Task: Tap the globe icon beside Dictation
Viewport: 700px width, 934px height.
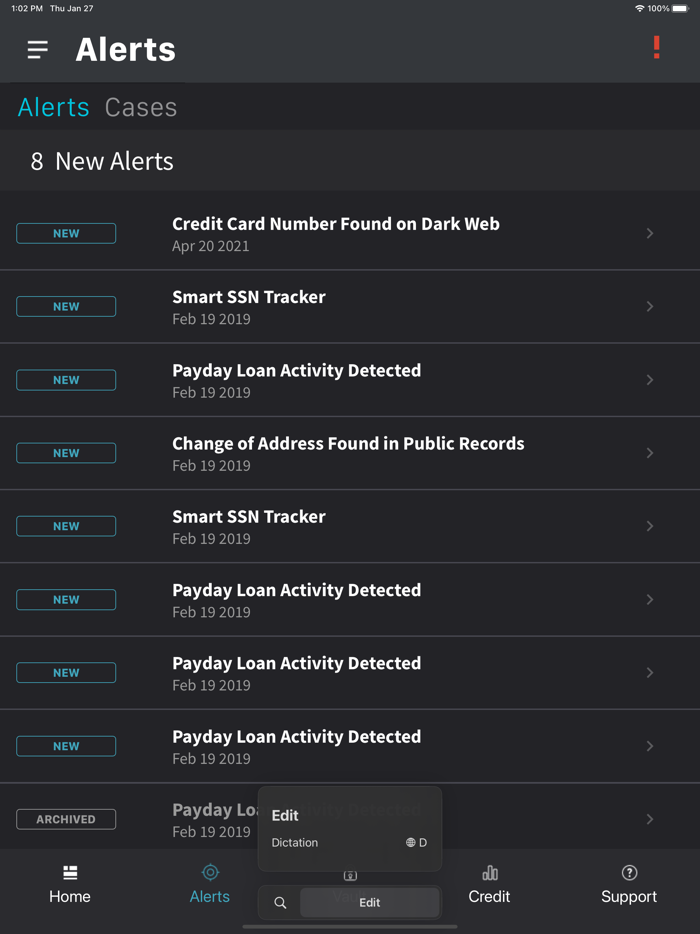Action: tap(410, 843)
